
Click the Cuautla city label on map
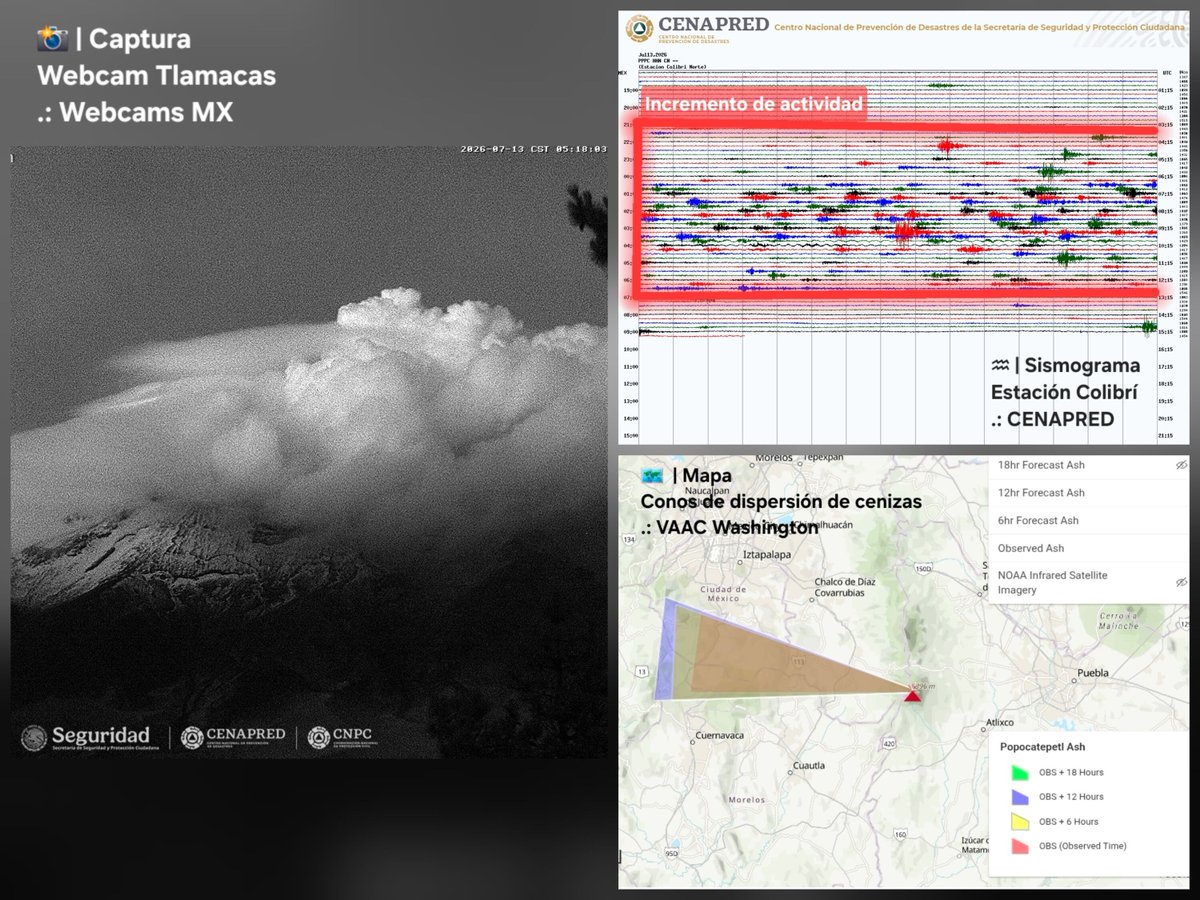tap(807, 766)
